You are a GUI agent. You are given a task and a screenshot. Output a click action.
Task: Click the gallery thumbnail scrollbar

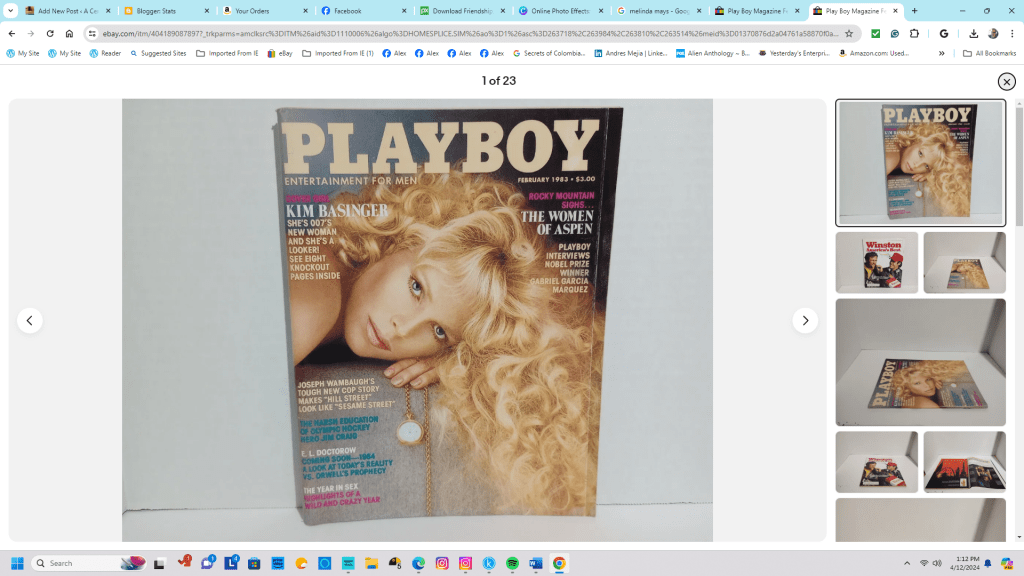(x=1018, y=160)
